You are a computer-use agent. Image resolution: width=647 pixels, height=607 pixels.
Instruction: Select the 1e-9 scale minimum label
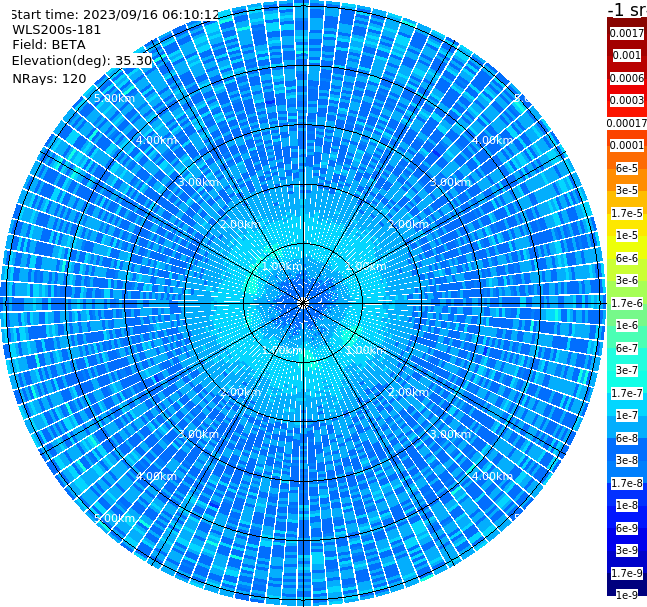click(x=627, y=595)
